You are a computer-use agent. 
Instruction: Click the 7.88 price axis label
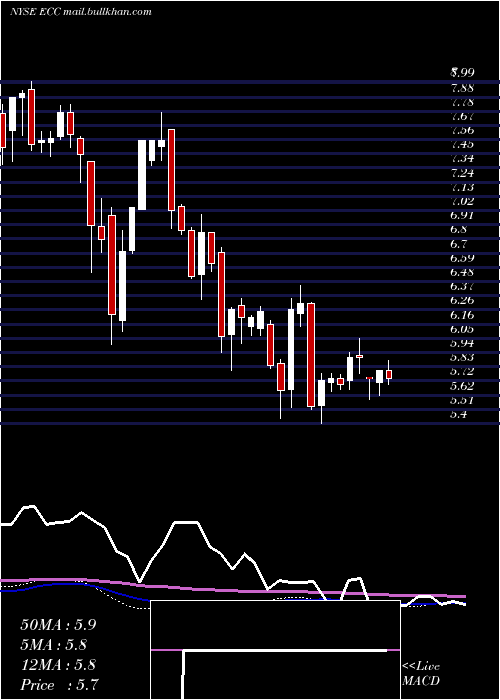click(462, 88)
